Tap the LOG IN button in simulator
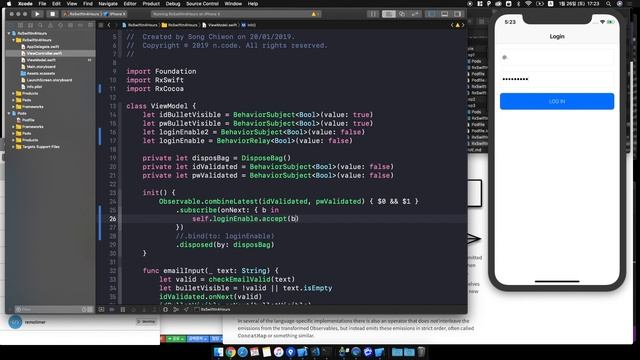Screen dimensions: 640x360 pyautogui.click(x=557, y=101)
